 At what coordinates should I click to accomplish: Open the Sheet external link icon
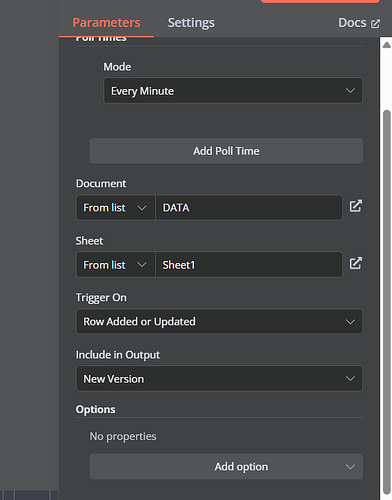click(x=355, y=263)
